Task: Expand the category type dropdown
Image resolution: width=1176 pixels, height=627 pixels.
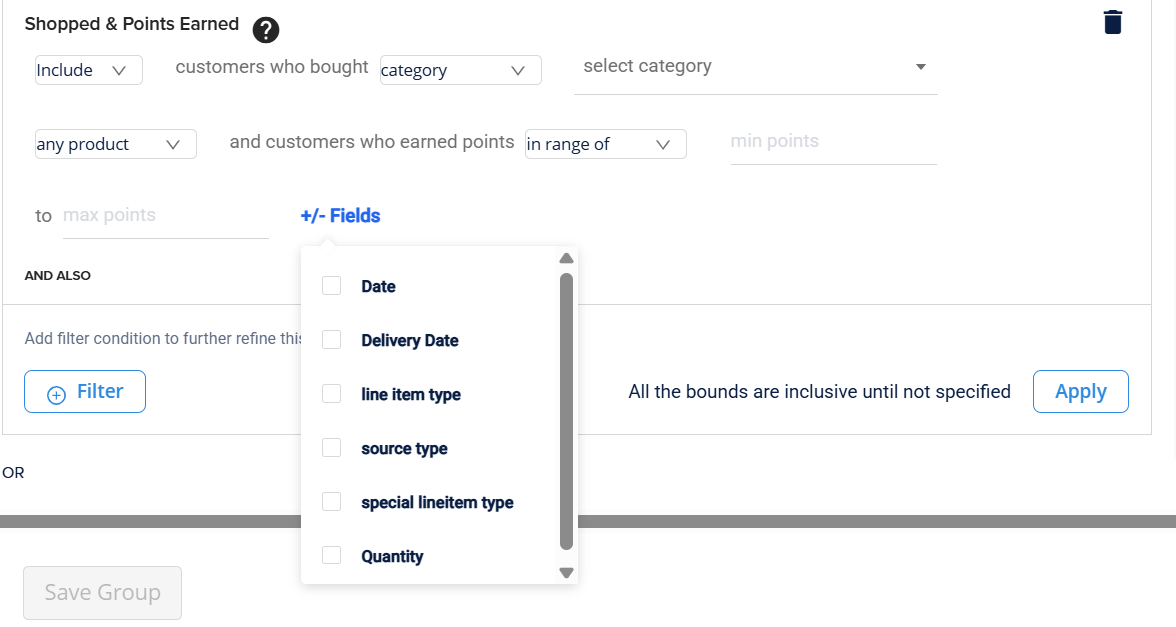Action: (460, 70)
